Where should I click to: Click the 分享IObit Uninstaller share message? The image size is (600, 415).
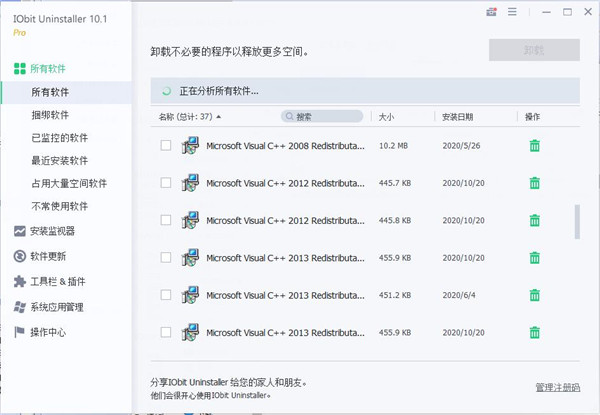tap(229, 382)
